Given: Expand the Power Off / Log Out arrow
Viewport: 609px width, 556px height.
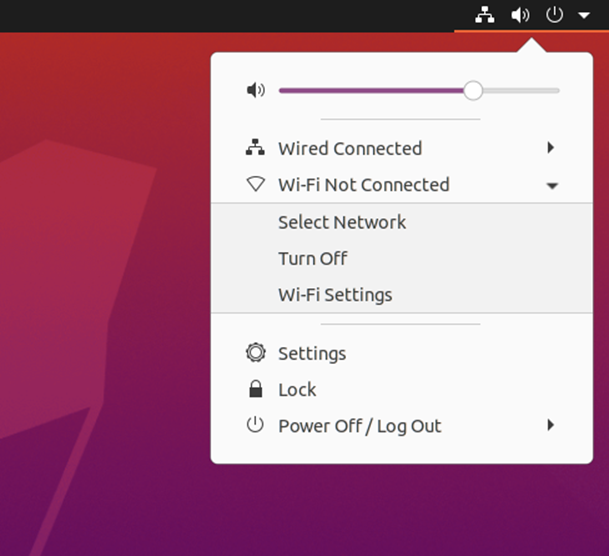Looking at the screenshot, I should (551, 425).
